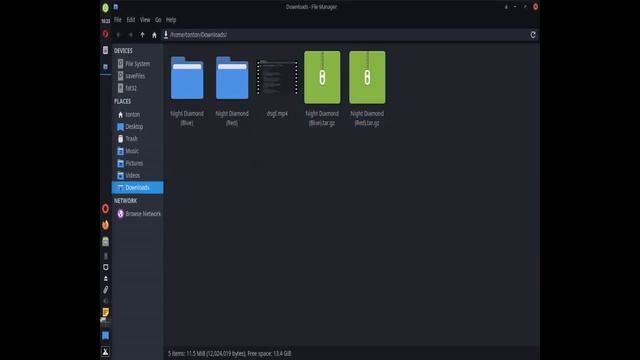Click the flask icon at the dock bottom
Image resolution: width=640 pixels, height=360 pixels.
(x=105, y=351)
